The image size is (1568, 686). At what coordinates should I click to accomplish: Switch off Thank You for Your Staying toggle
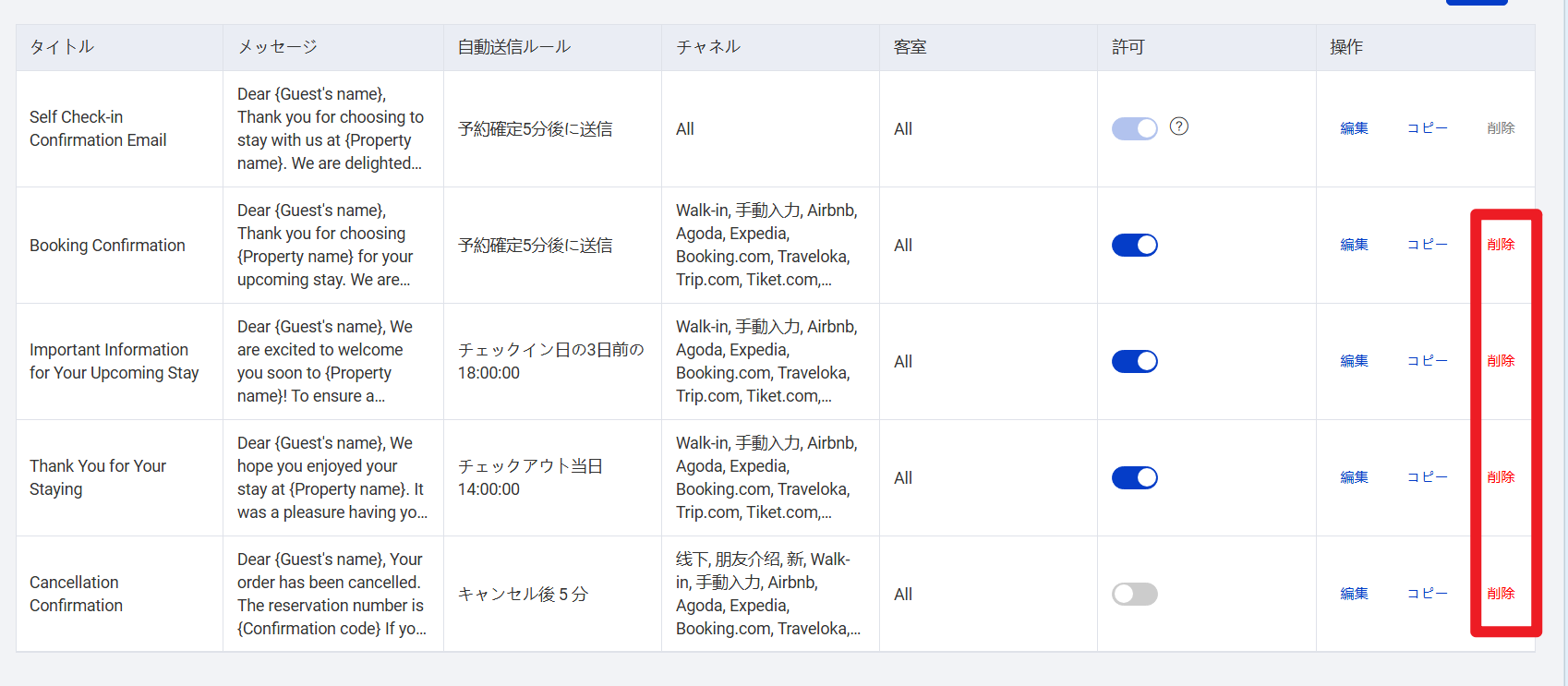(1135, 477)
